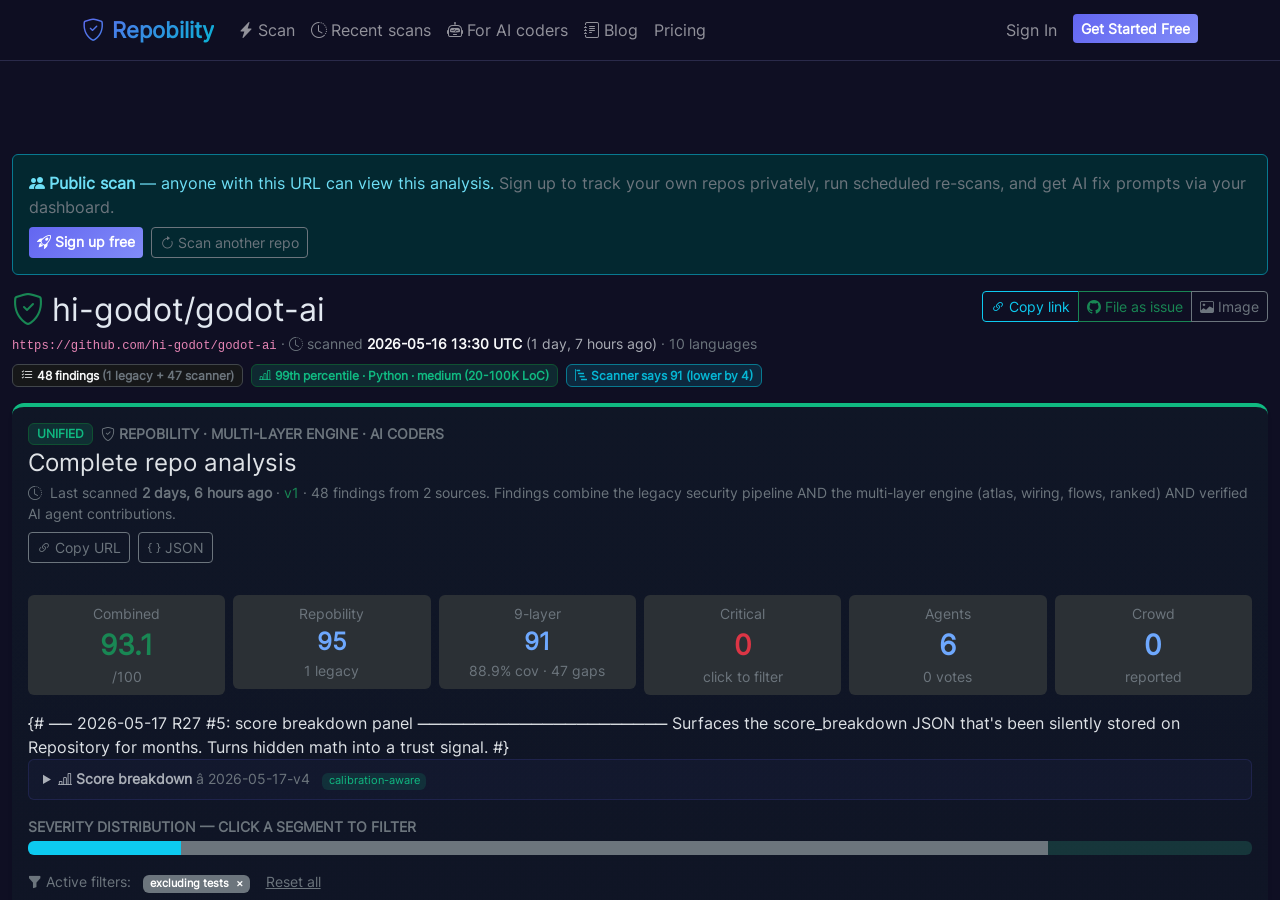Click the Repobility shield logo icon
Viewport: 1280px width, 900px height.
pos(93,30)
